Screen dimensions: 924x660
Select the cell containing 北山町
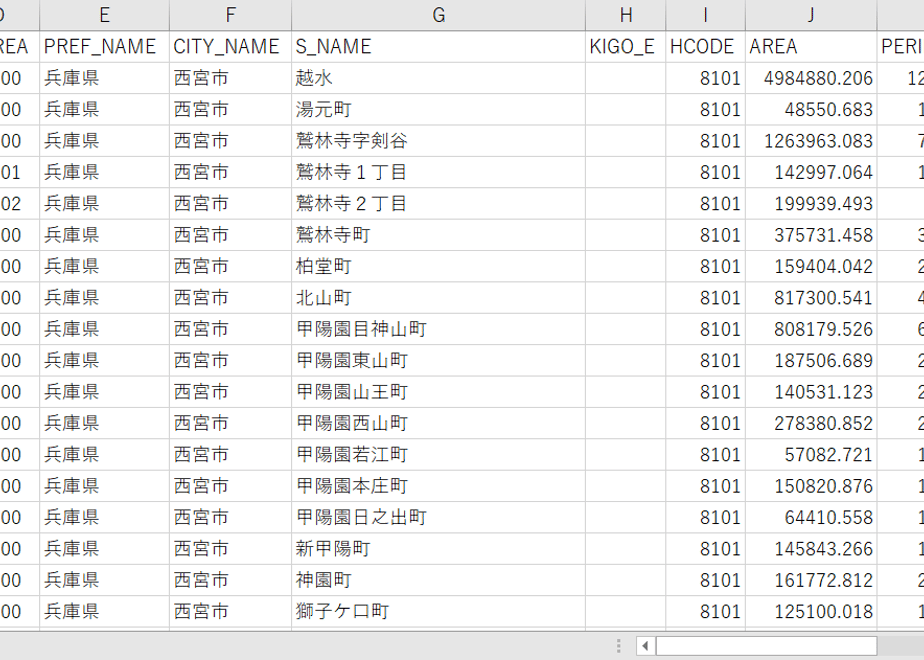[x=438, y=298]
